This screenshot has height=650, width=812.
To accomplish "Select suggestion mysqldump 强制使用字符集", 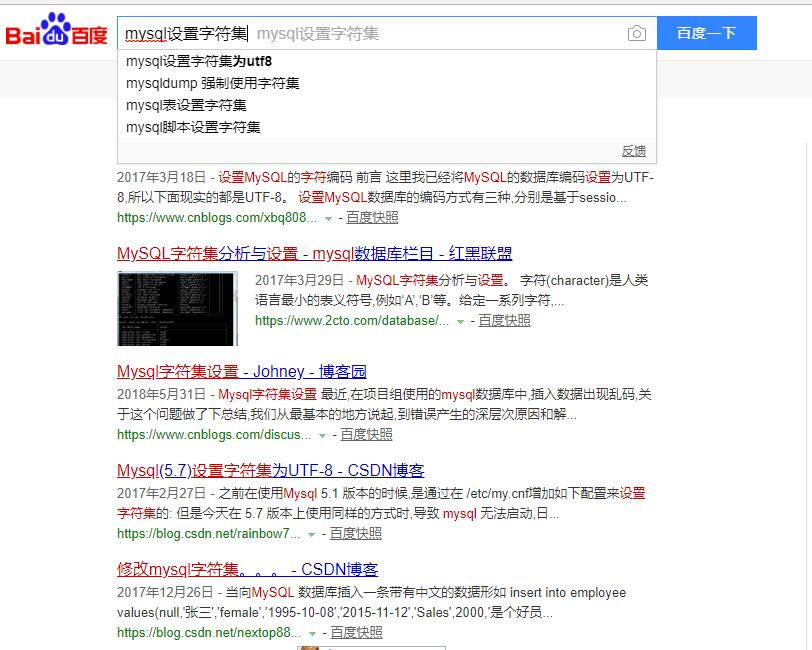I will [386, 83].
